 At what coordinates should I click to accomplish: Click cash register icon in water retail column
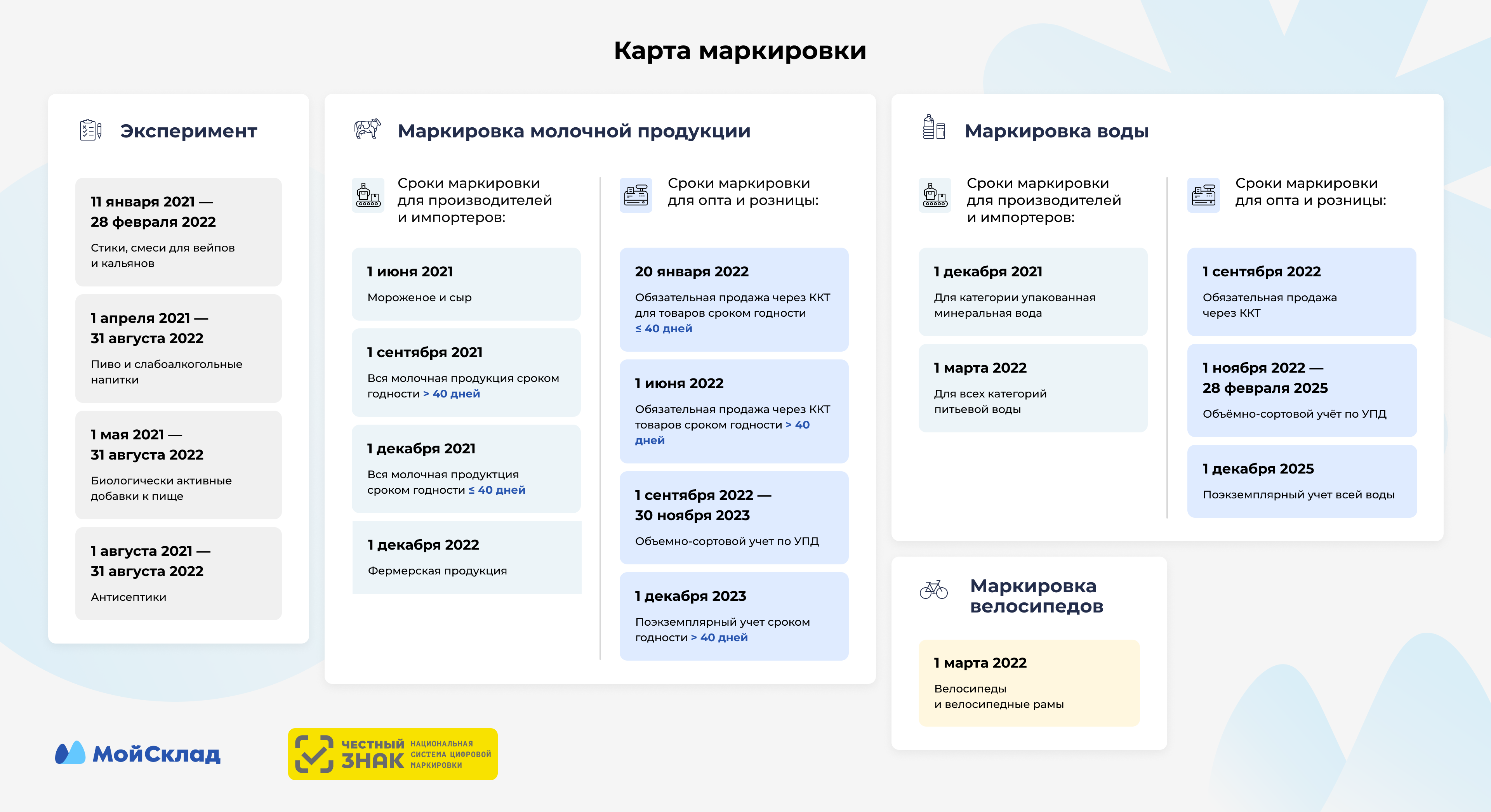click(1203, 196)
